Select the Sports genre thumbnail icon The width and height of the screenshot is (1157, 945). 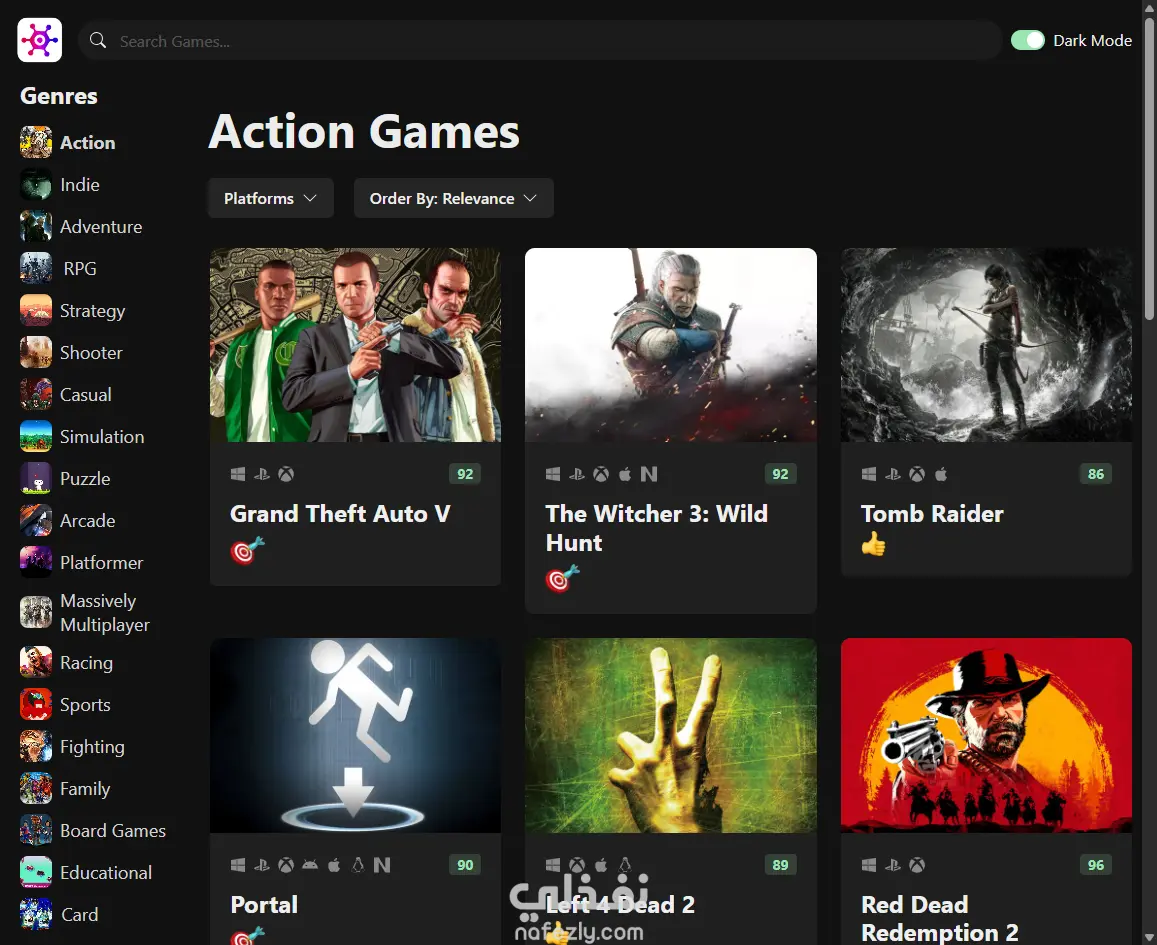click(x=35, y=705)
